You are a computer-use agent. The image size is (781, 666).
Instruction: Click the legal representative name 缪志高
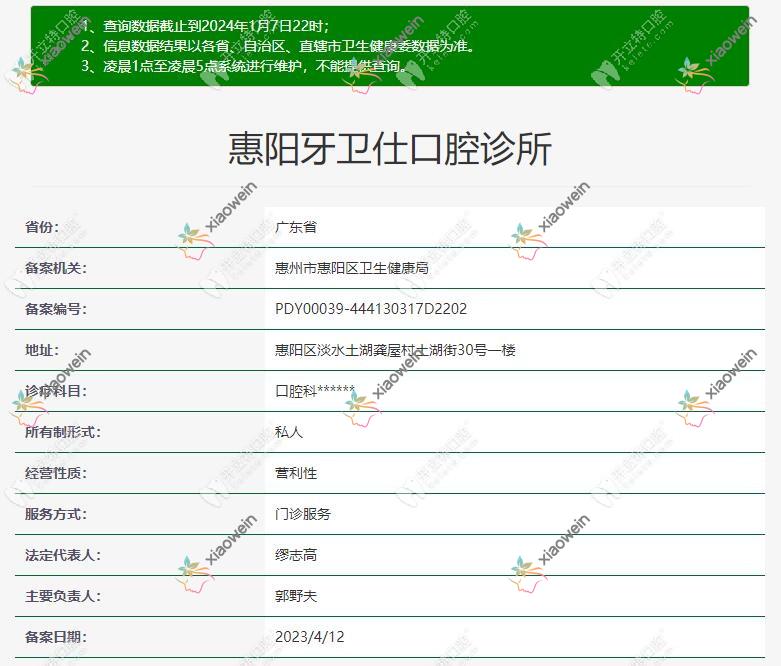[x=296, y=555]
